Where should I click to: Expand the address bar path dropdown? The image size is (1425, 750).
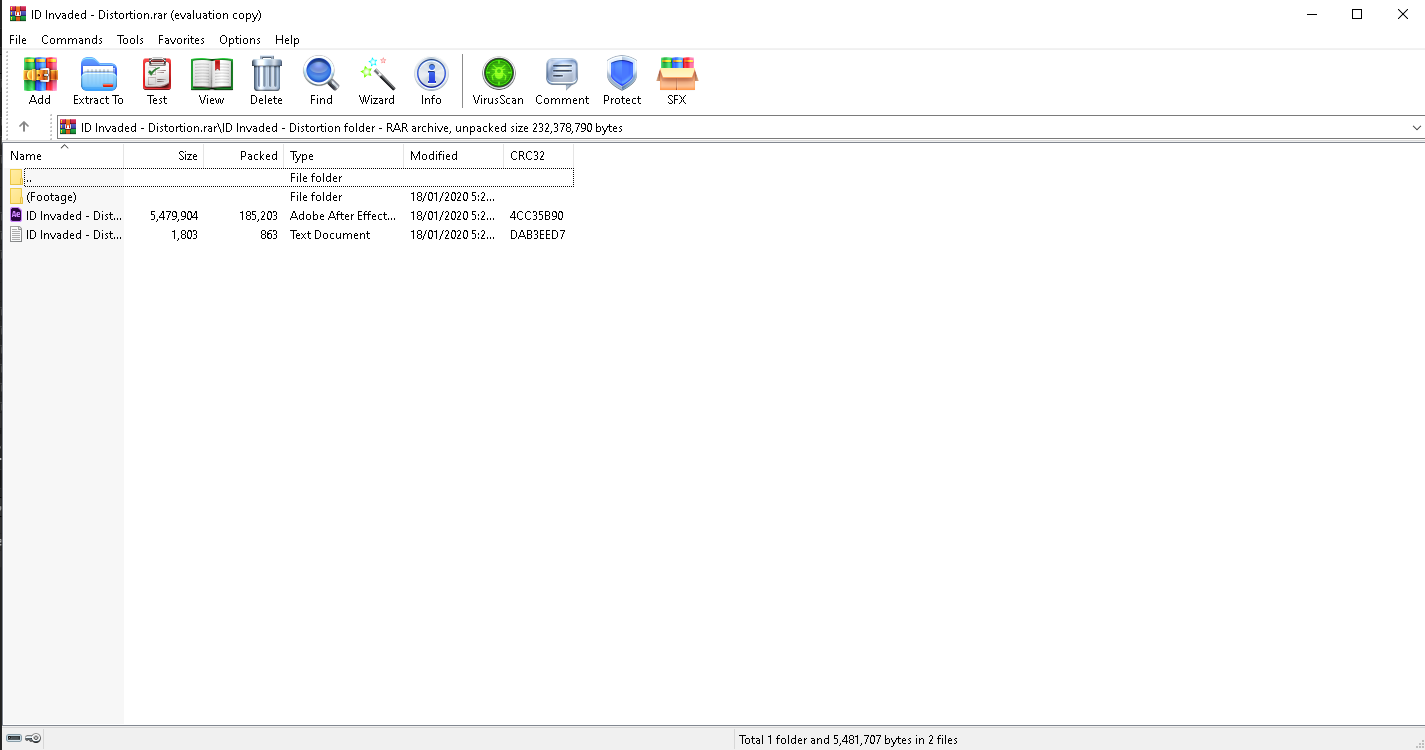(1417, 128)
